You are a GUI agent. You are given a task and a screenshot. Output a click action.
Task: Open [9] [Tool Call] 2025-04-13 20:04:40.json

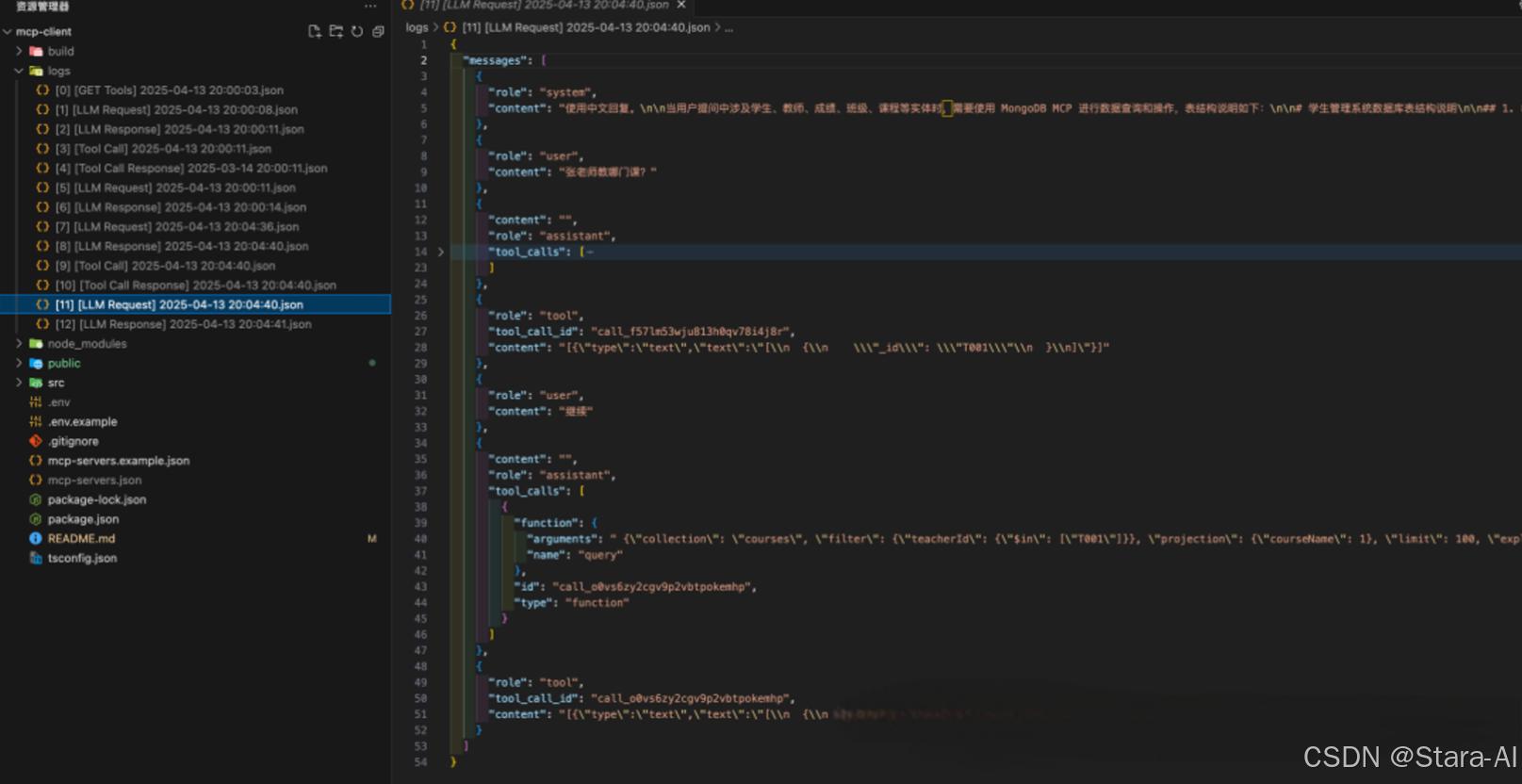tap(165, 266)
